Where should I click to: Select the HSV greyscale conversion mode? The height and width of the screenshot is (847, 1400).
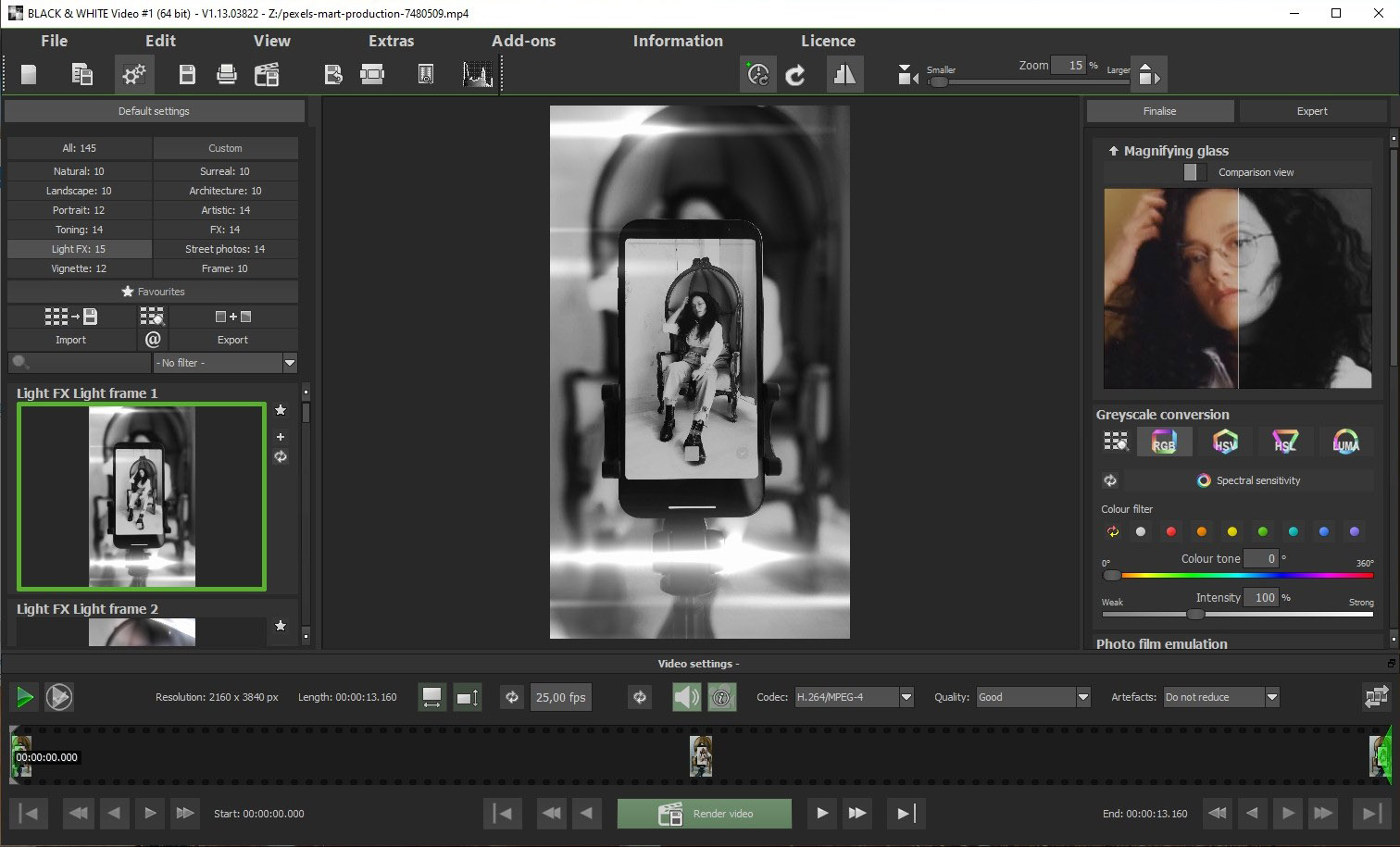coord(1225,442)
